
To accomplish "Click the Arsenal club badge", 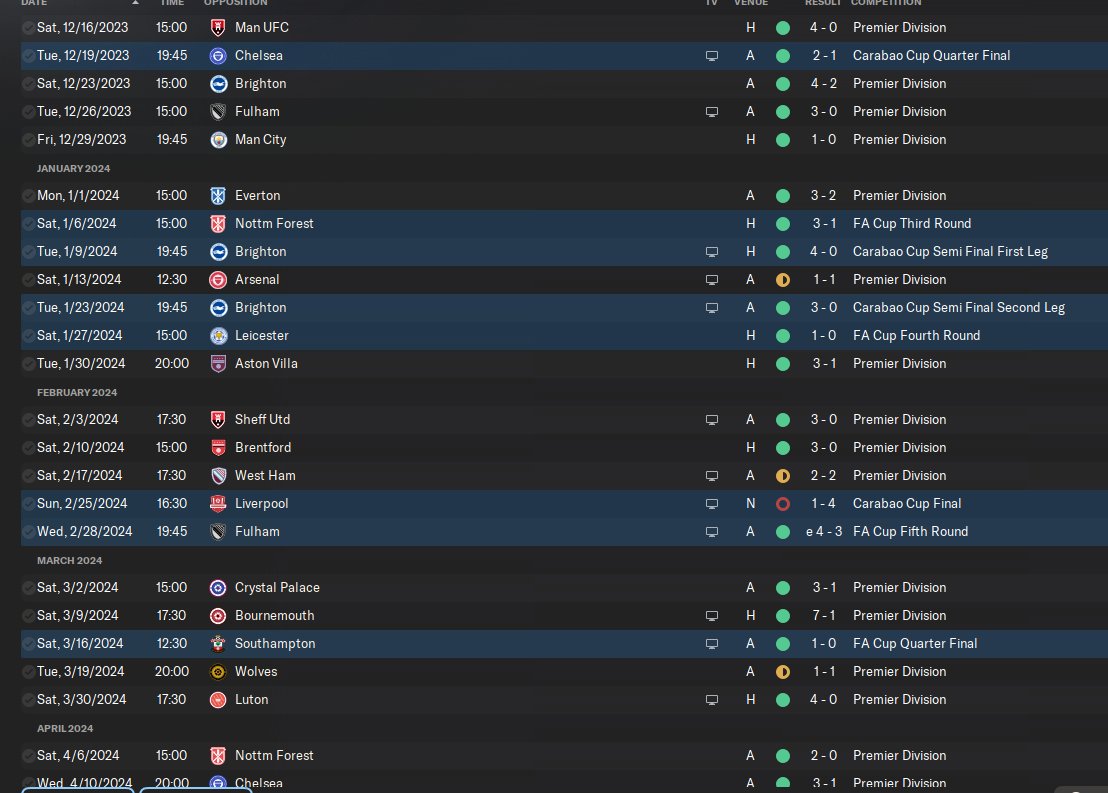I will coord(218,280).
